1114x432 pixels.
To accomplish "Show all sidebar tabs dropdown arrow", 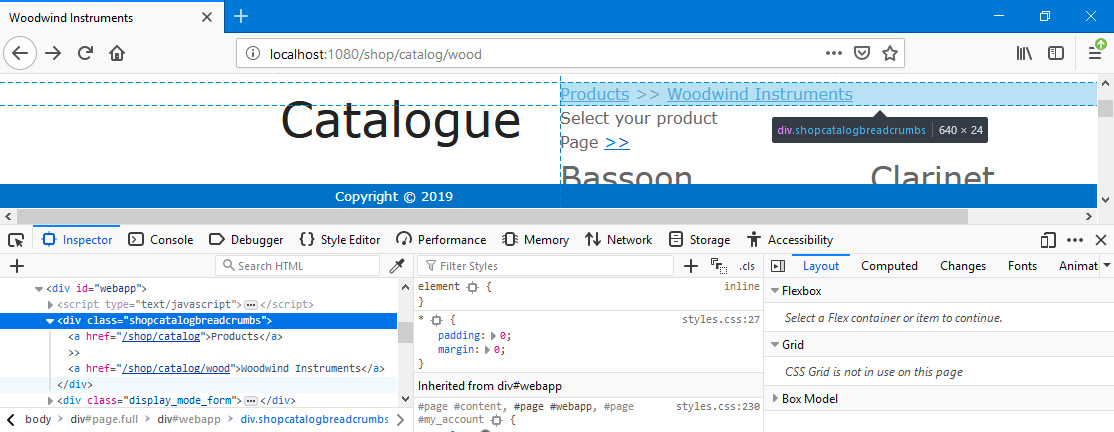I will 1107,266.
